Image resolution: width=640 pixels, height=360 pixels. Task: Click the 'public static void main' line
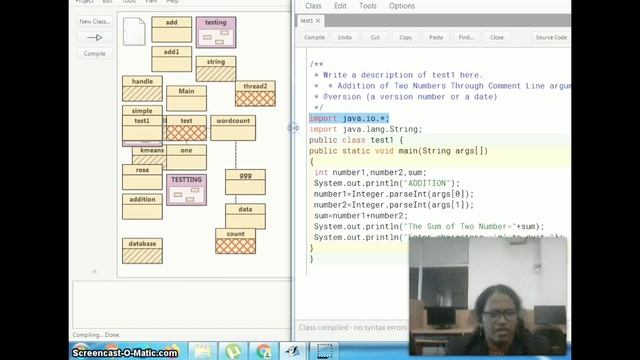pos(398,151)
